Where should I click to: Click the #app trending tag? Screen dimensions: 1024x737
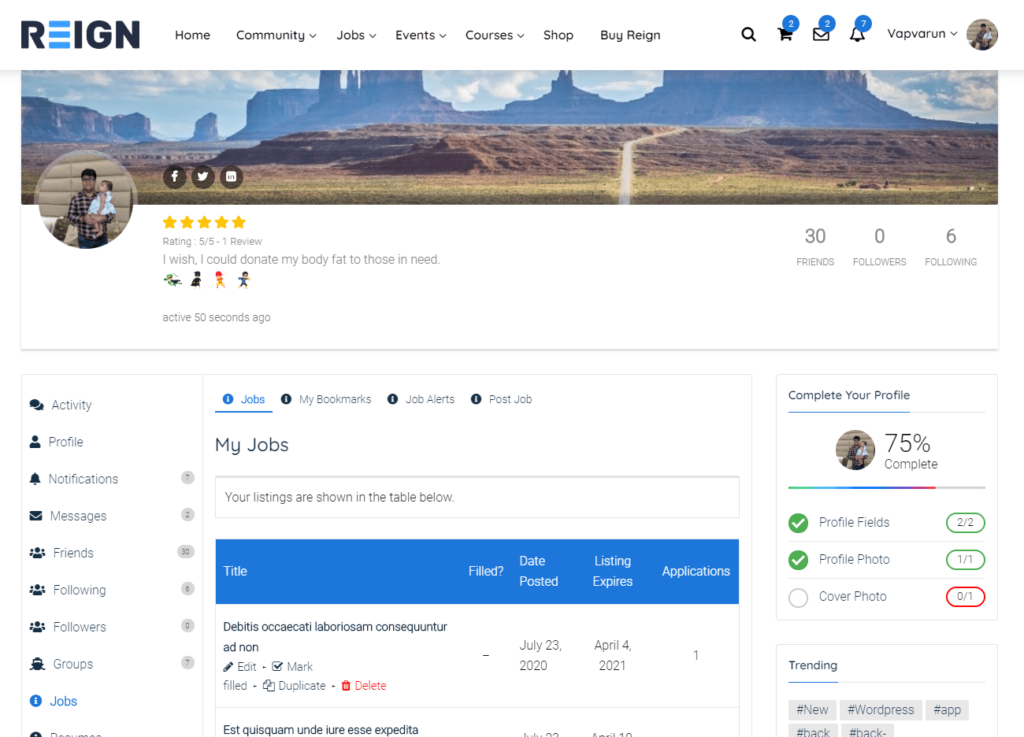pyautogui.click(x=947, y=710)
